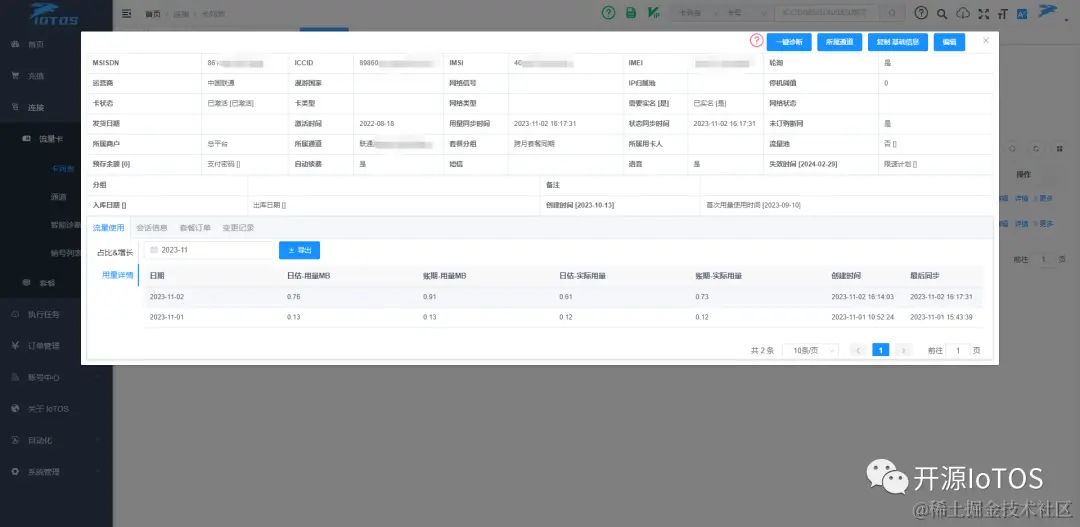Viewport: 1080px width, 527px height.
Task: Click the cloud download icon in header
Action: click(964, 13)
